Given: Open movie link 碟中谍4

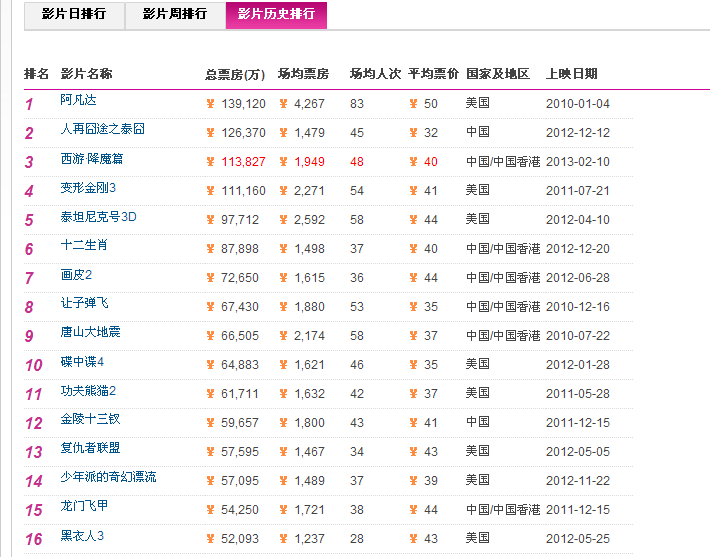Looking at the screenshot, I should point(82,361).
